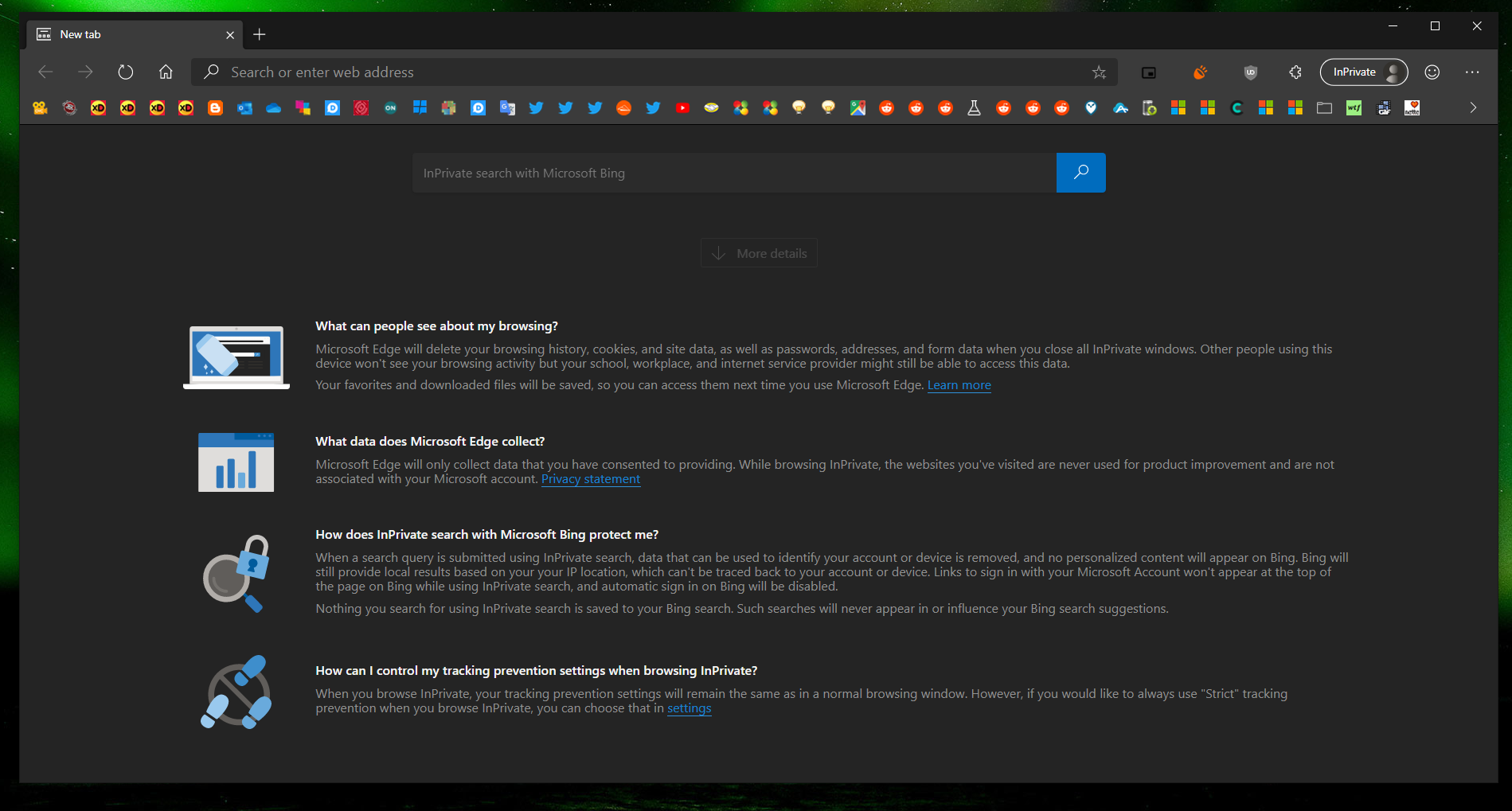Open the Settings and more ellipsis menu

(1472, 72)
